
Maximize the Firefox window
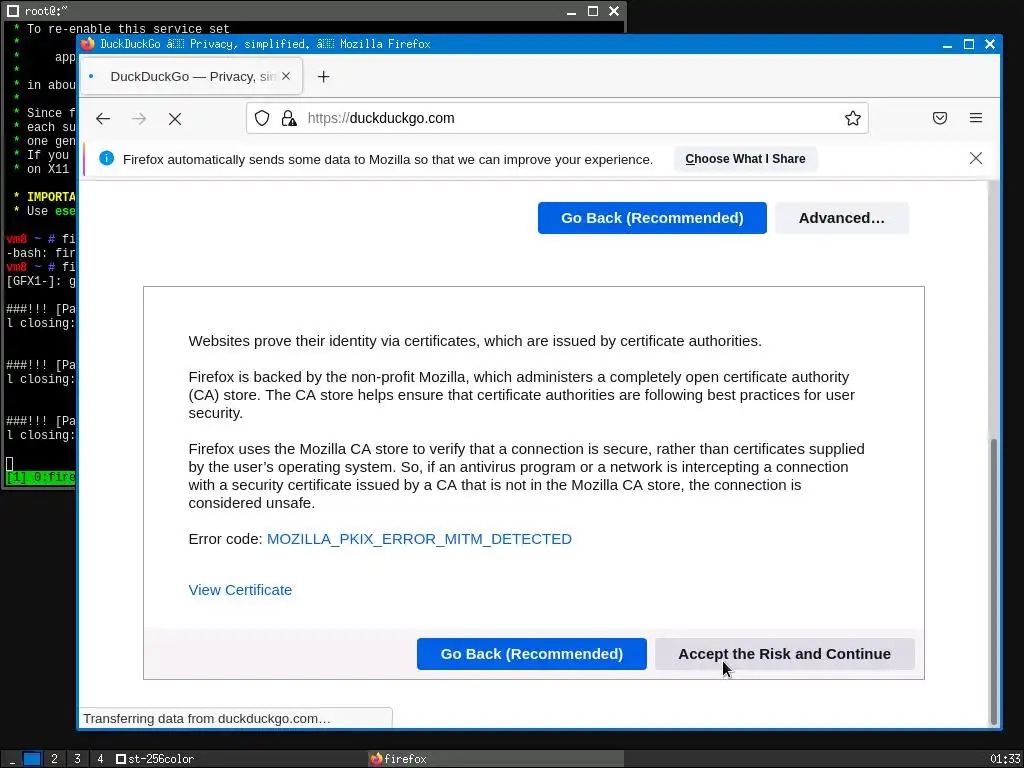pyautogui.click(x=969, y=44)
